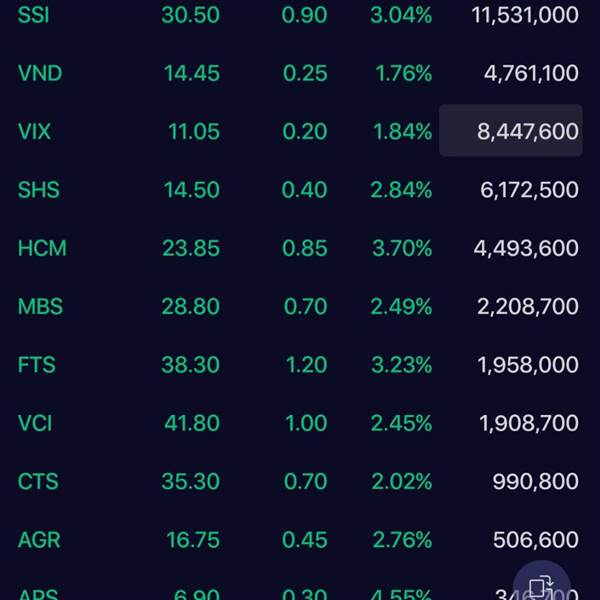Screen dimensions: 600x600
Task: Select the CTS stock ticker
Action: point(38,481)
